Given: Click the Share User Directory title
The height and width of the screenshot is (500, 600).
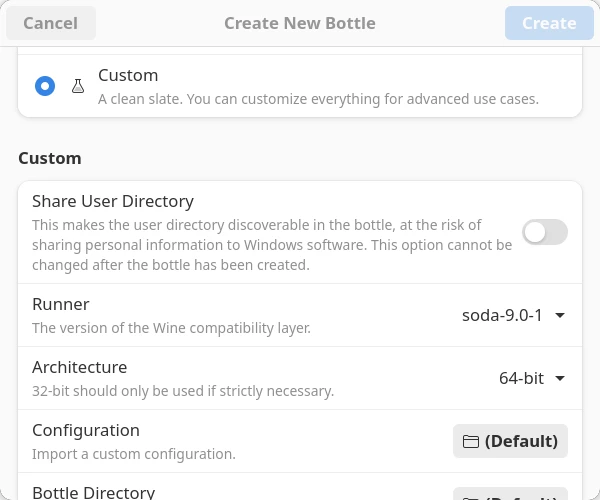Looking at the screenshot, I should (x=113, y=201).
